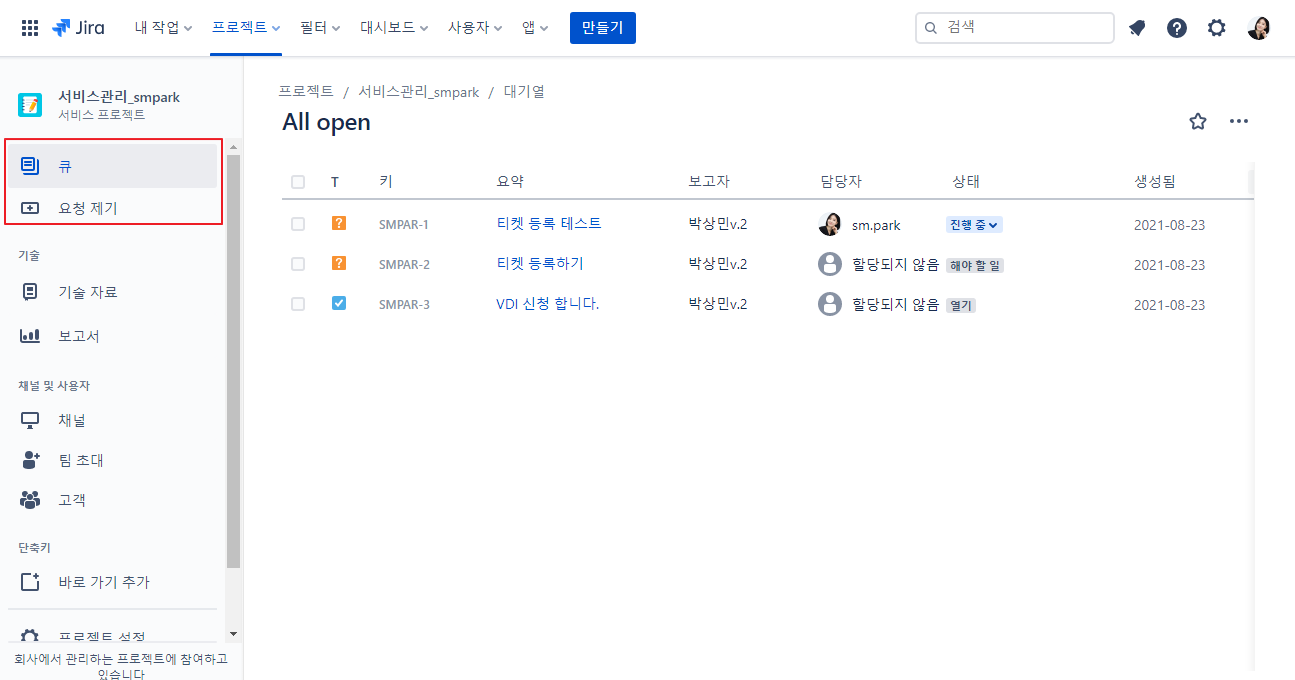The image size is (1295, 680).
Task: Go to 대기열 breadcrumb
Action: (x=524, y=91)
